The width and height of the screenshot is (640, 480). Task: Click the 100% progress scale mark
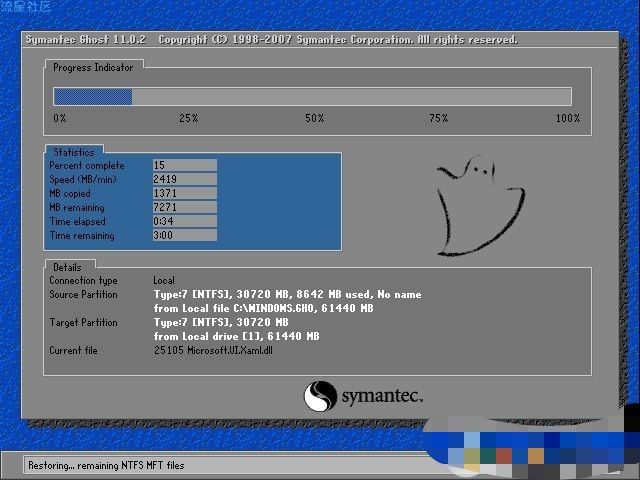tap(568, 118)
